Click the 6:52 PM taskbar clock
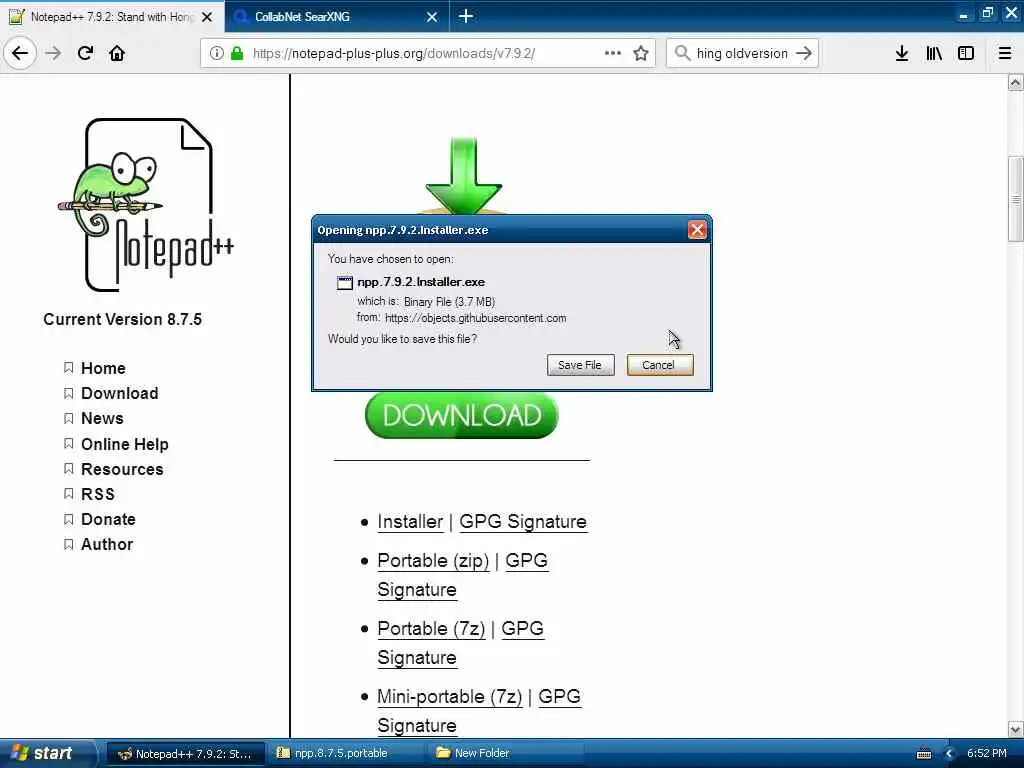Screen dimensions: 1024x768 pos(987,754)
